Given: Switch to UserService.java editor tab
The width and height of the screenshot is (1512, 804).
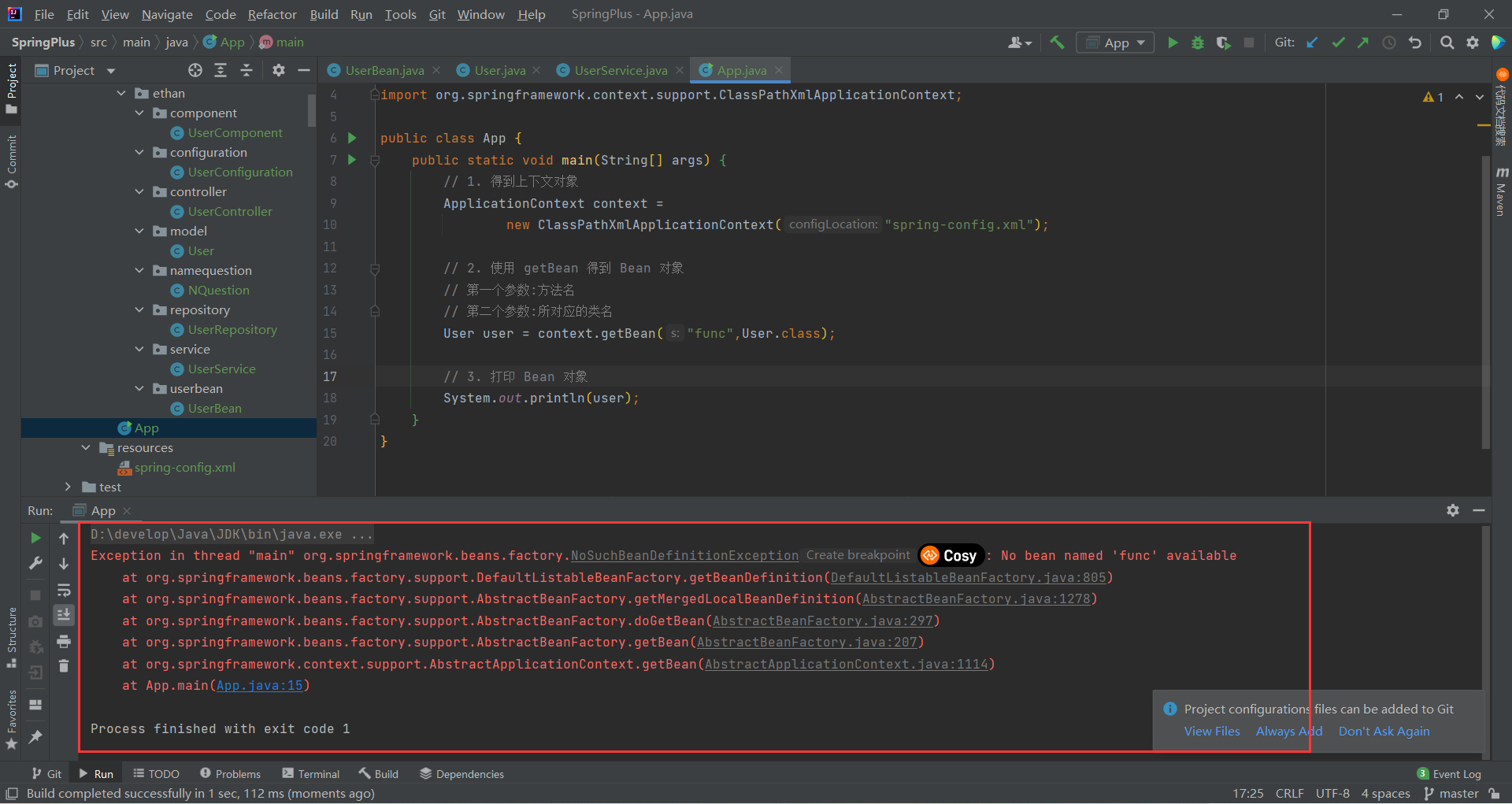Looking at the screenshot, I should pos(621,70).
